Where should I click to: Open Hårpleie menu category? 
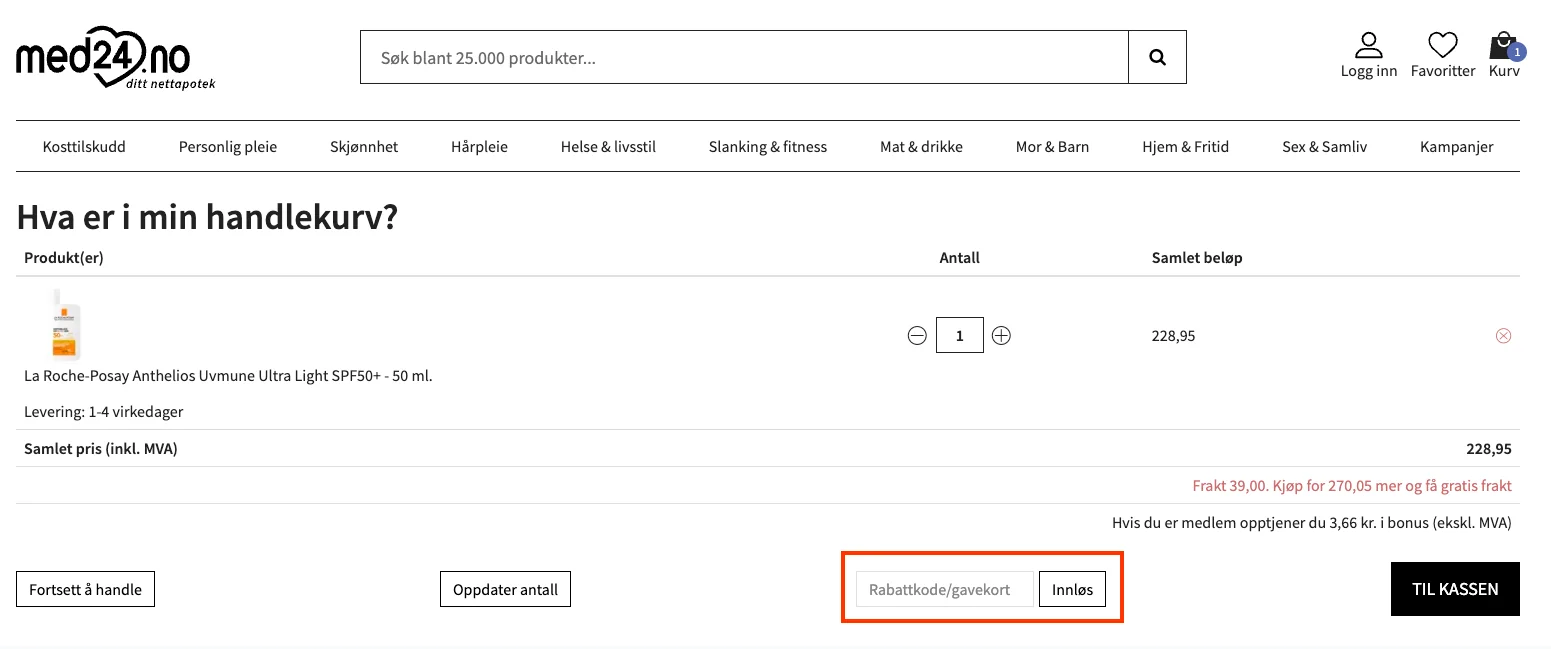click(479, 146)
